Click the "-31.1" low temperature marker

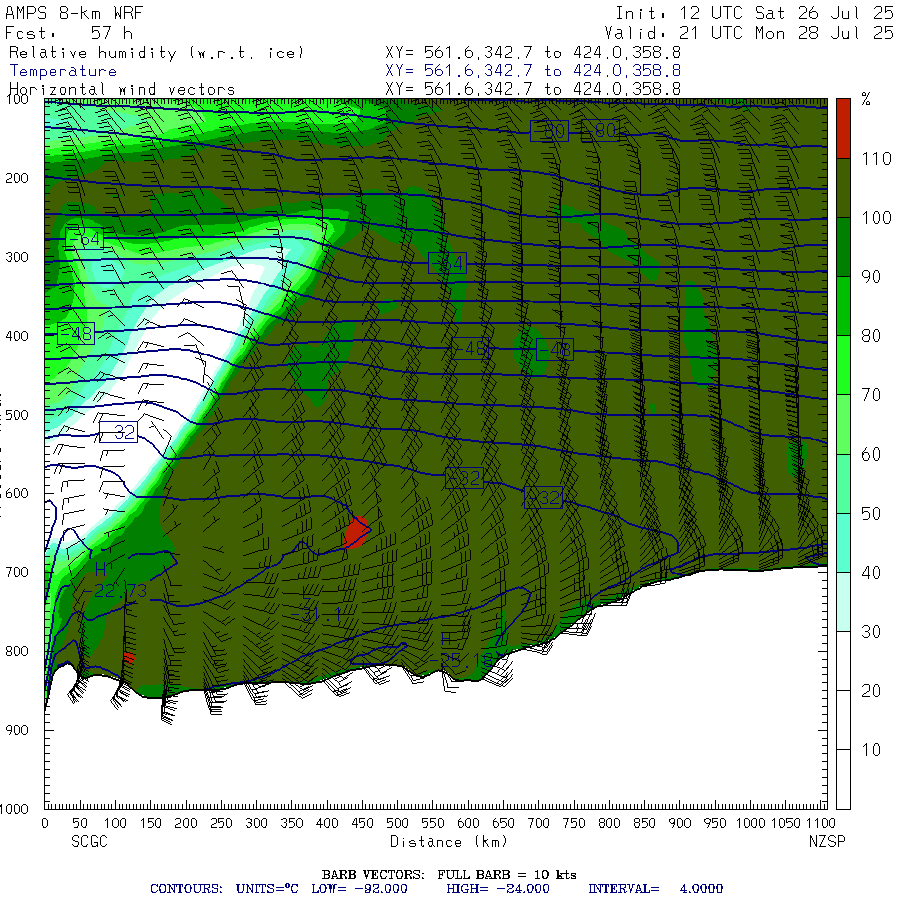(315, 616)
